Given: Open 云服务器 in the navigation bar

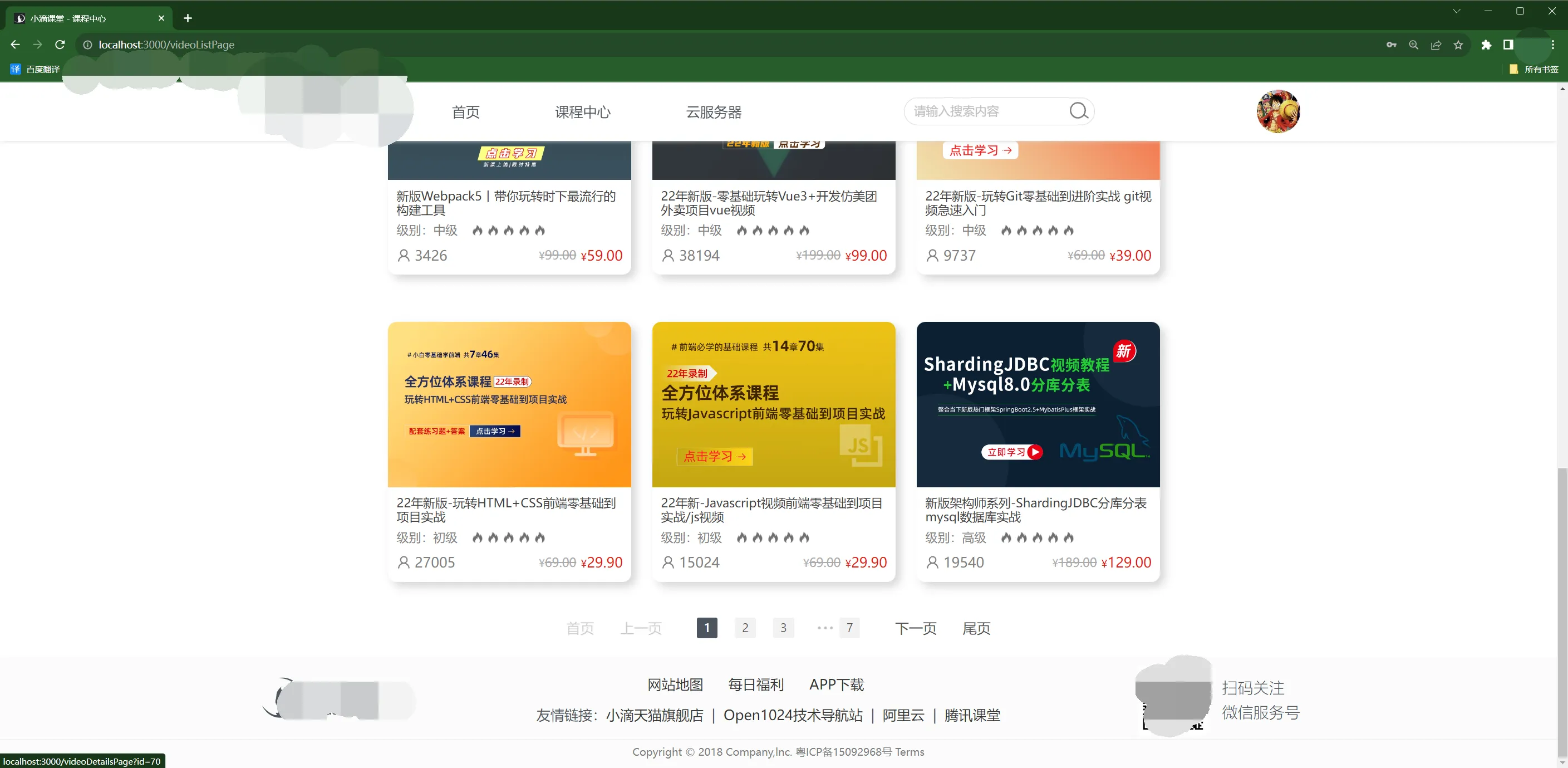Looking at the screenshot, I should (714, 112).
